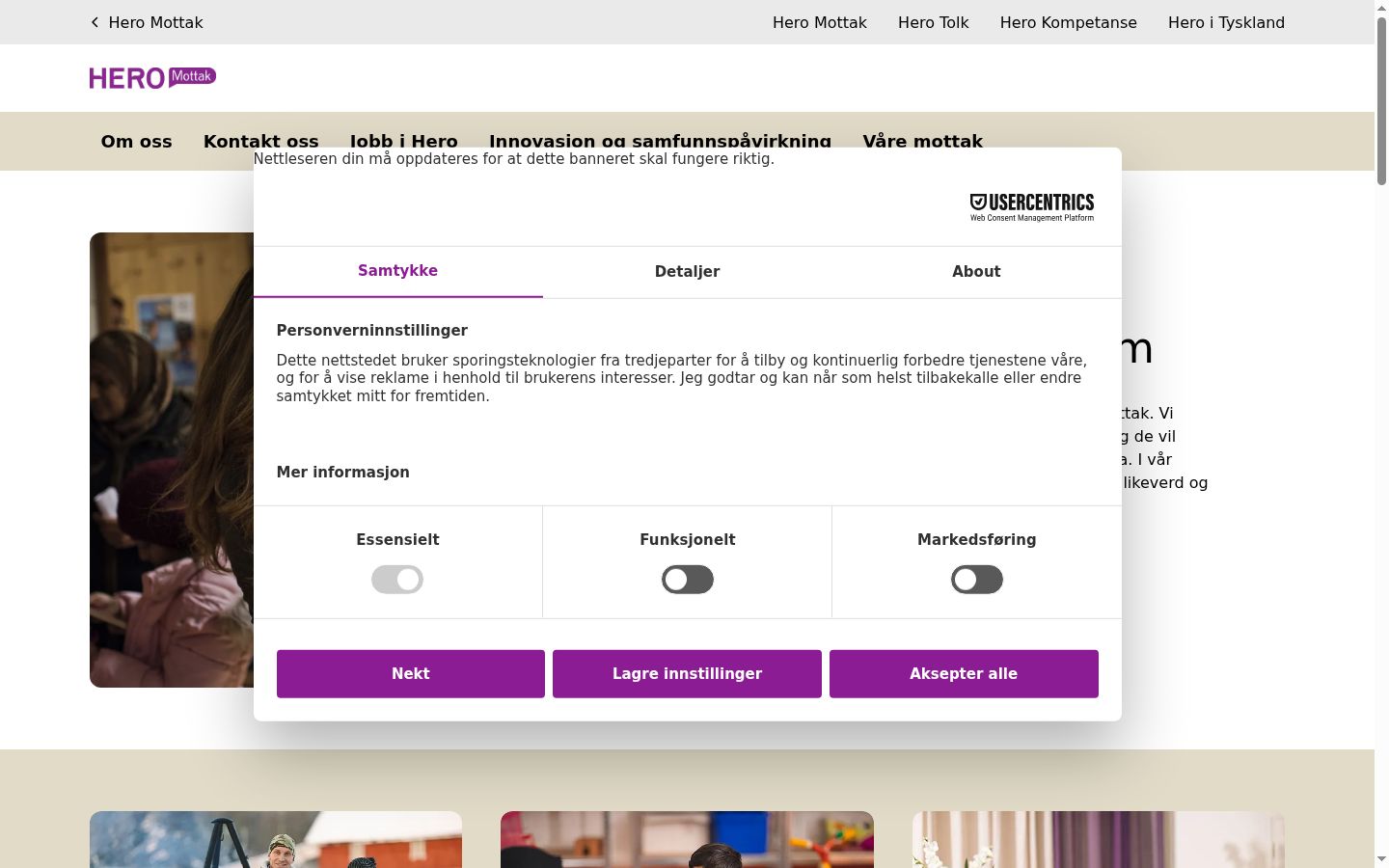The width and height of the screenshot is (1389, 868).
Task: Open the Våre mottak menu item
Action: point(922,141)
